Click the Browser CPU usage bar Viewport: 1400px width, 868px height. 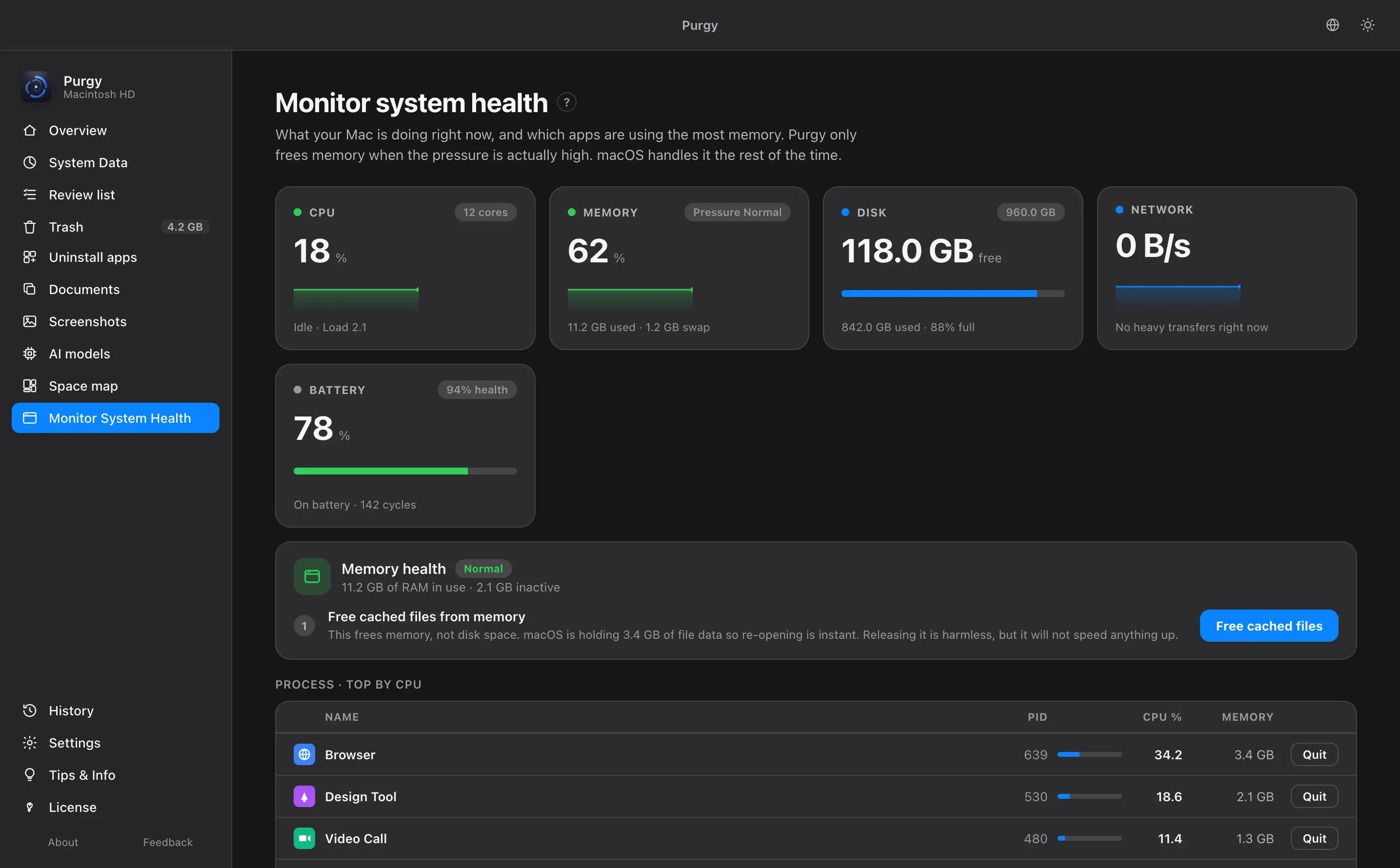(x=1089, y=754)
